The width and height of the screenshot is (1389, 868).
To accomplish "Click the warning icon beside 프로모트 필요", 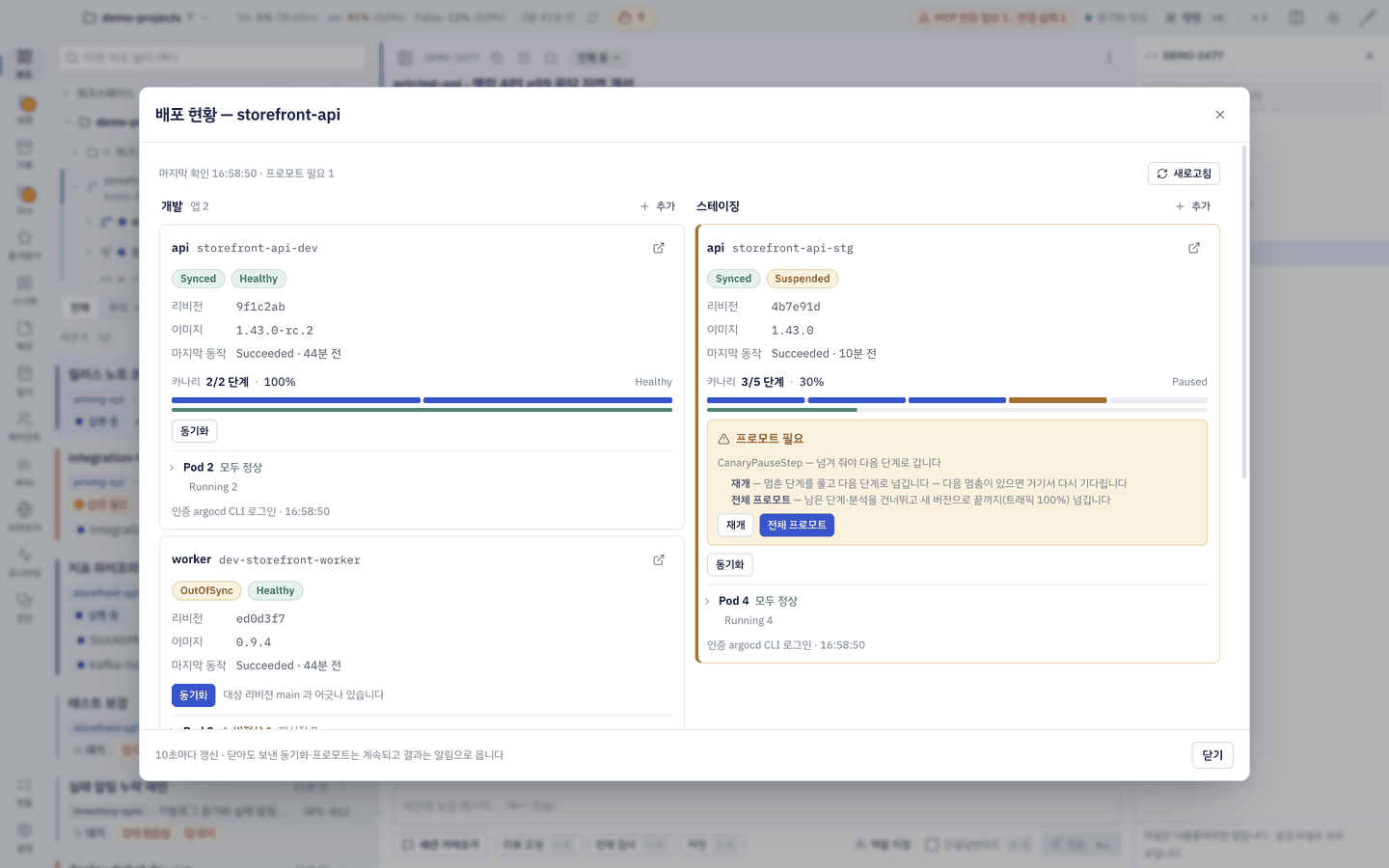I will tap(723, 439).
